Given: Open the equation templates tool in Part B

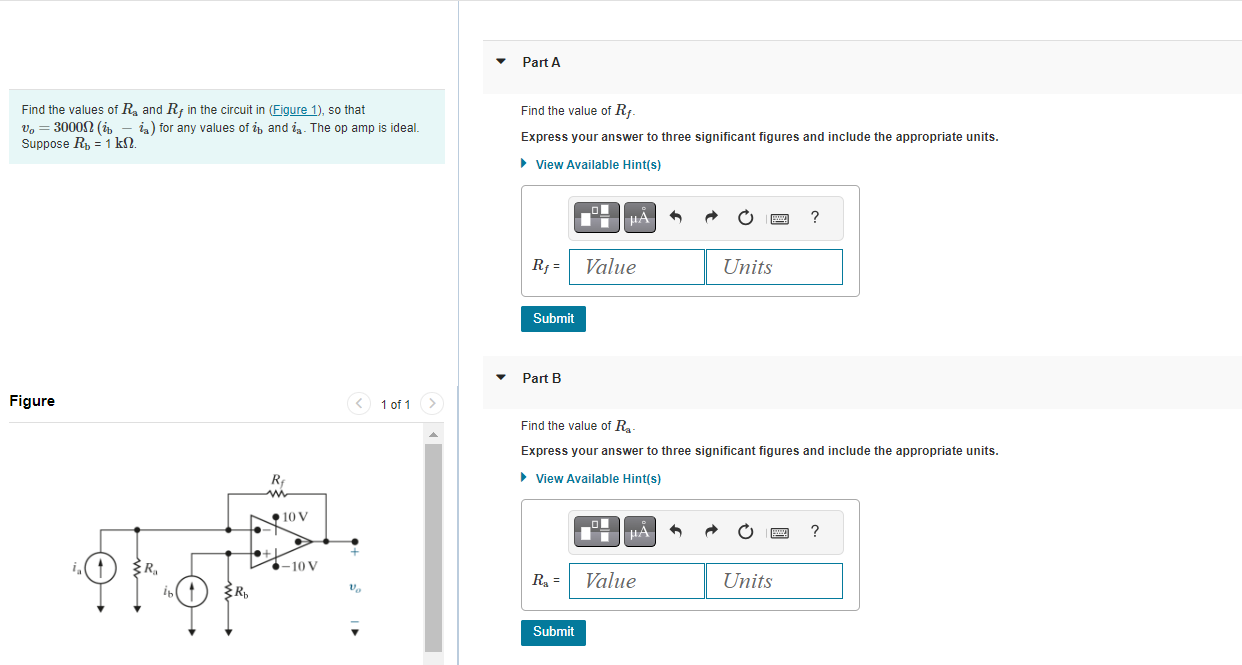Looking at the screenshot, I should [596, 531].
